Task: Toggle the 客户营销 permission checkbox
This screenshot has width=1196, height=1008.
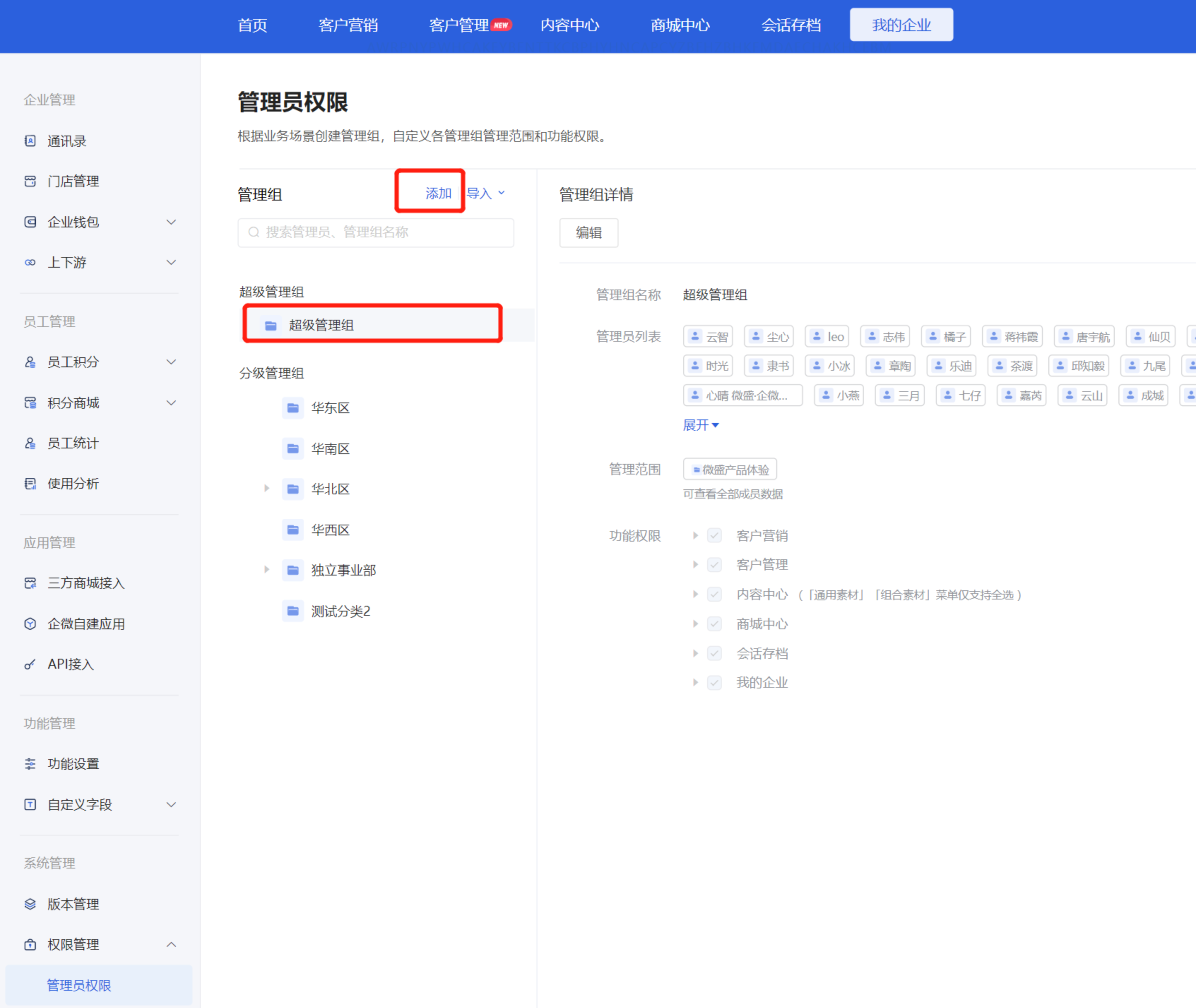Action: [x=715, y=536]
